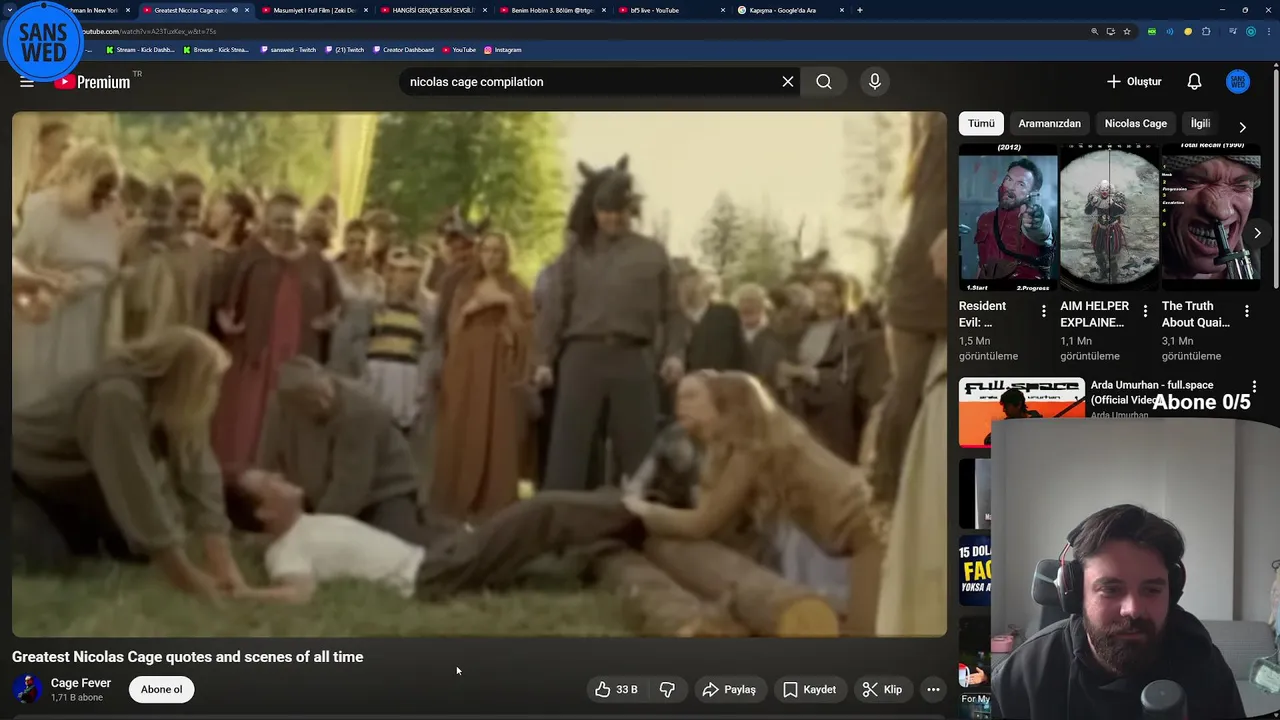Viewport: 1280px width, 720px height.
Task: Bookmark this page with the star icon
Action: 1127,31
